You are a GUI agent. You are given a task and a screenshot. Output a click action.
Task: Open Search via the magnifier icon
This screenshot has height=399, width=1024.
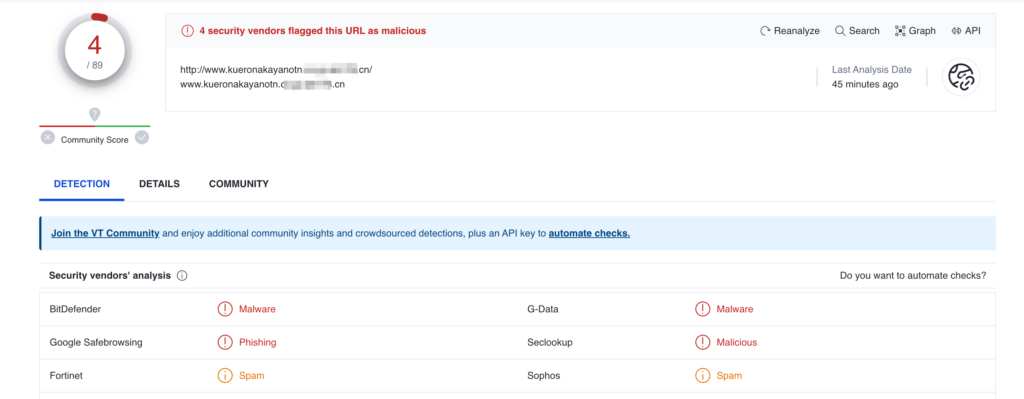click(x=840, y=31)
